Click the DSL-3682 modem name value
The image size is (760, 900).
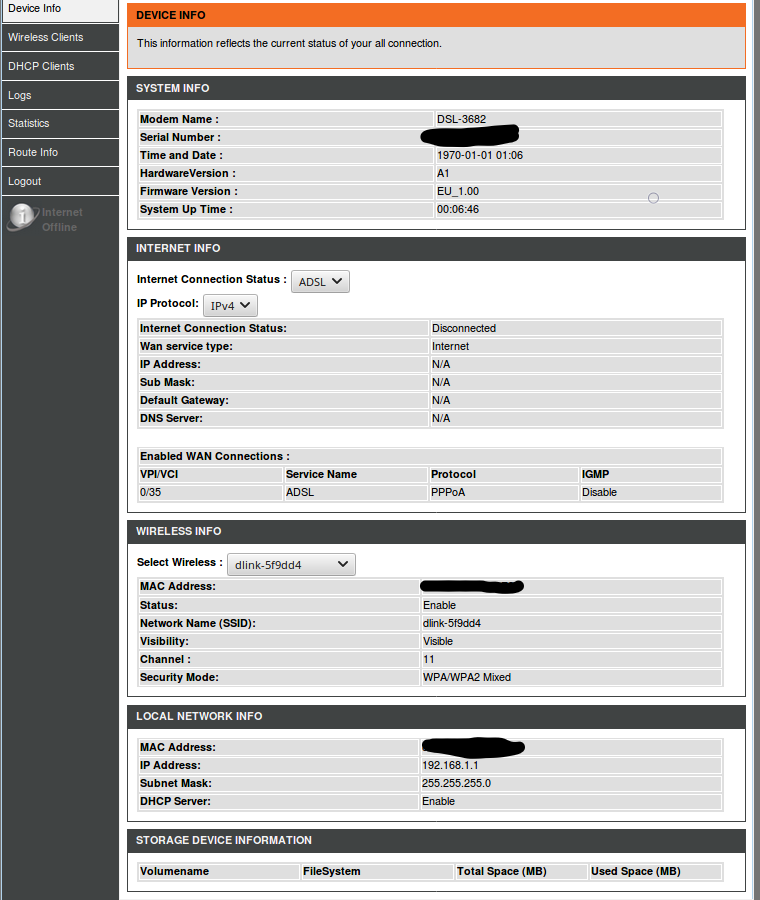[462, 119]
